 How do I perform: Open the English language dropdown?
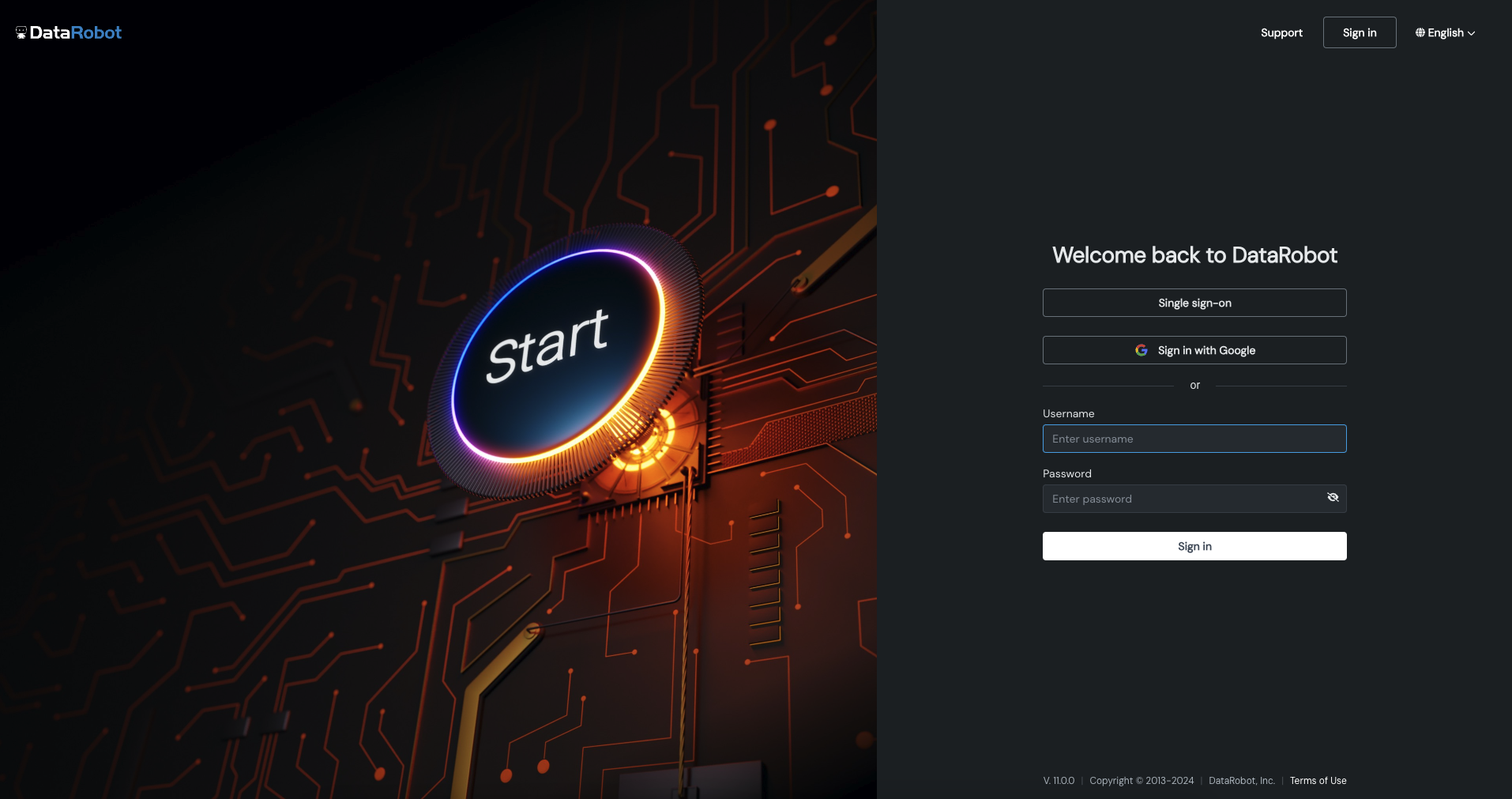[x=1445, y=32]
